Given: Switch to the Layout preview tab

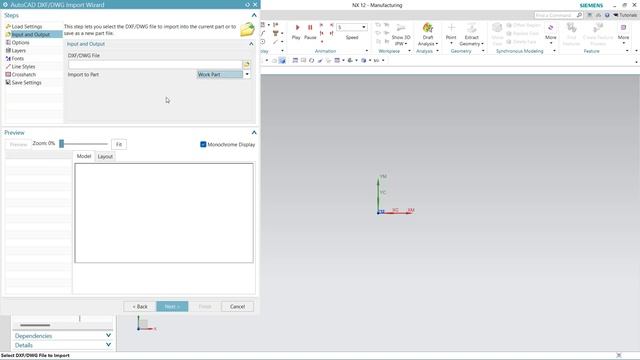Looking at the screenshot, I should [x=105, y=157].
